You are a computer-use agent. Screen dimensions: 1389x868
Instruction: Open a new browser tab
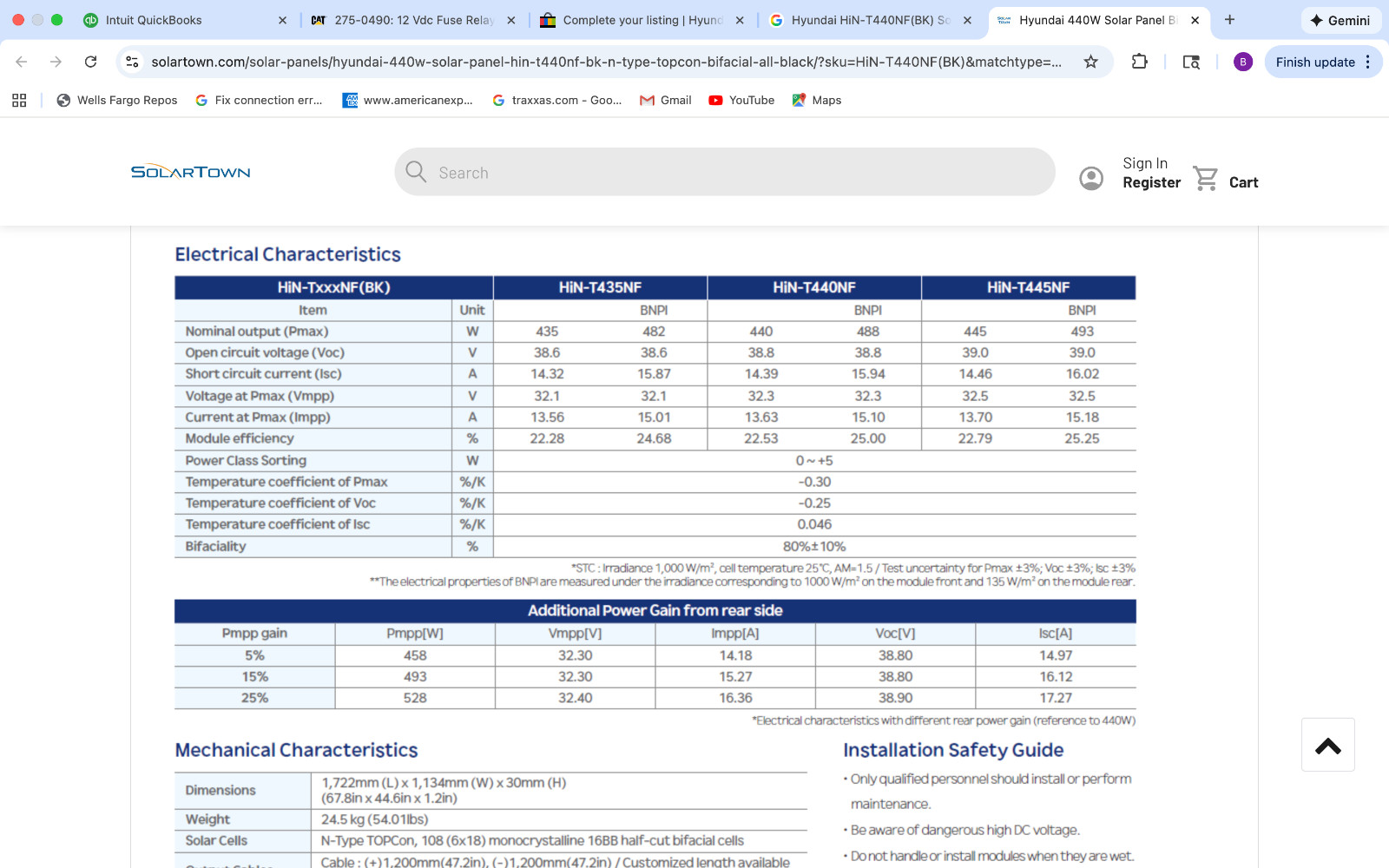pyautogui.click(x=1229, y=20)
